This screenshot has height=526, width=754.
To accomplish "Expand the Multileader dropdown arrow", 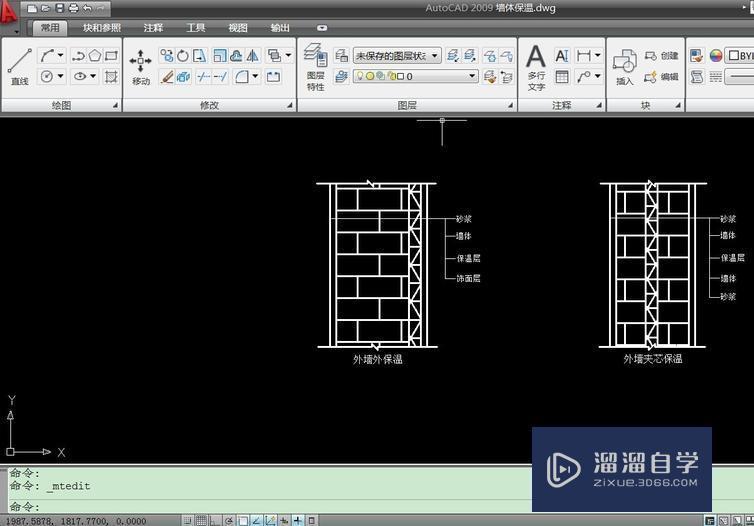I will point(597,76).
